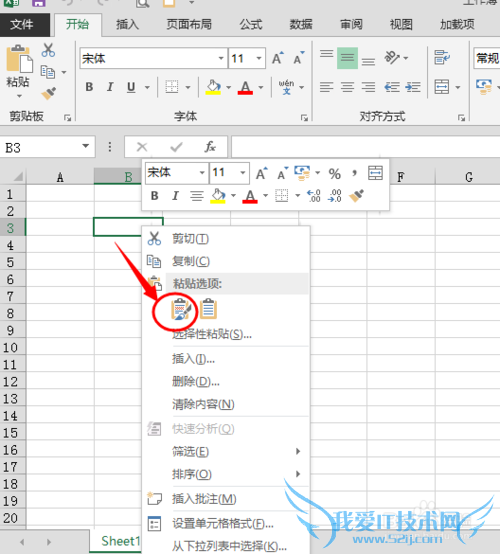Click Format Painter in mini toolbar
500x554 pixels.
(x=356, y=196)
